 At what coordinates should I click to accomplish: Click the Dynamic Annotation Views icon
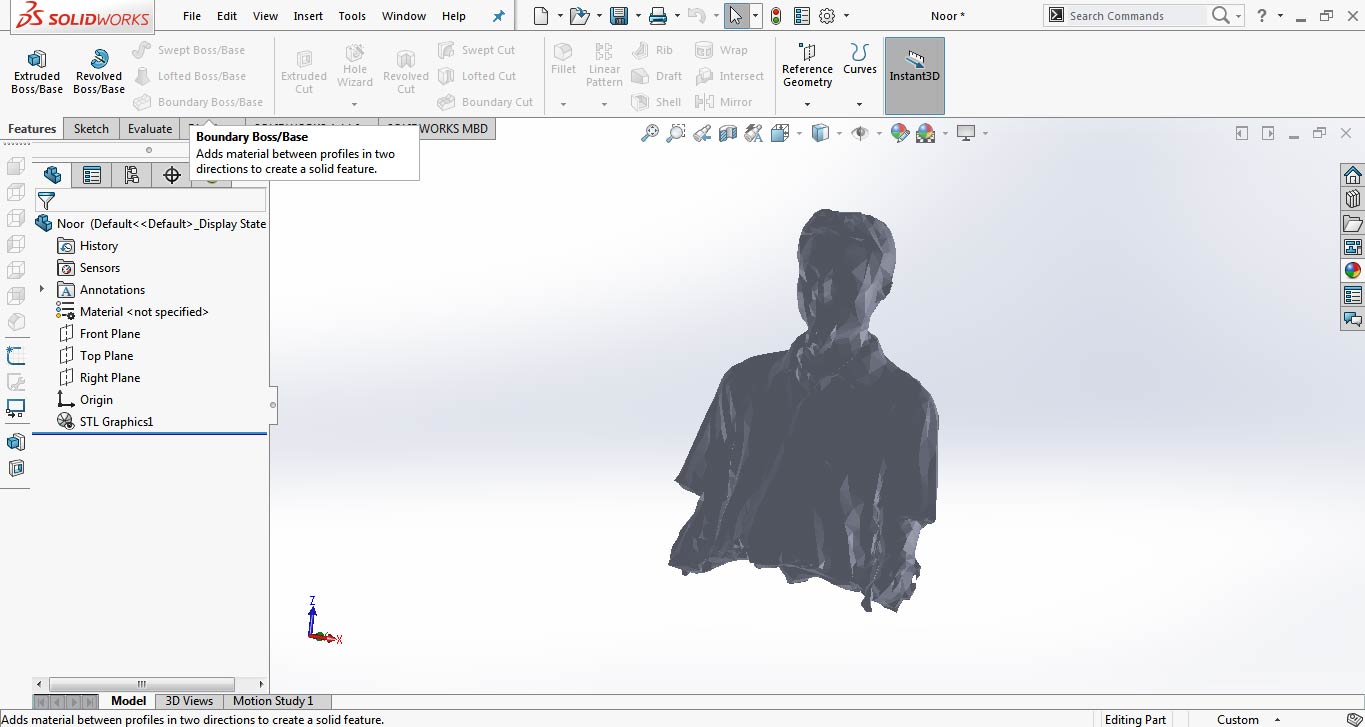pyautogui.click(x=754, y=133)
